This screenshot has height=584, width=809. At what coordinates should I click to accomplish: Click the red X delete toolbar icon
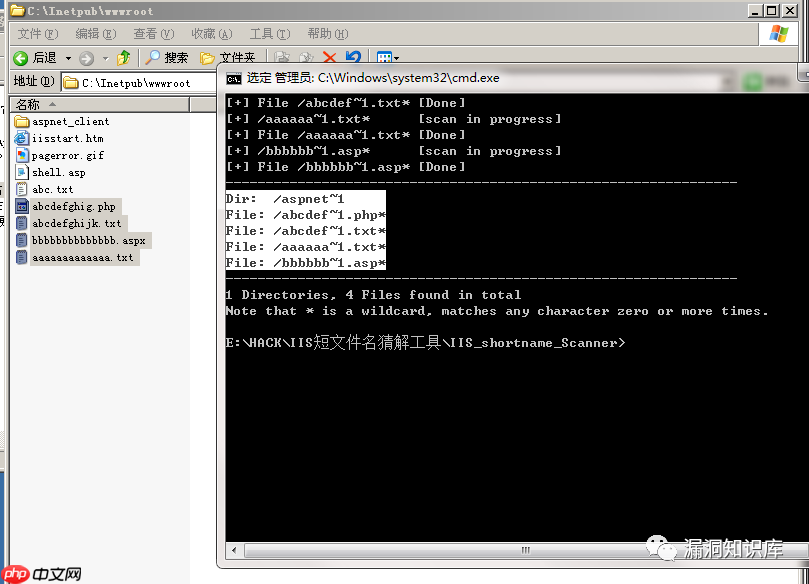pyautogui.click(x=329, y=57)
